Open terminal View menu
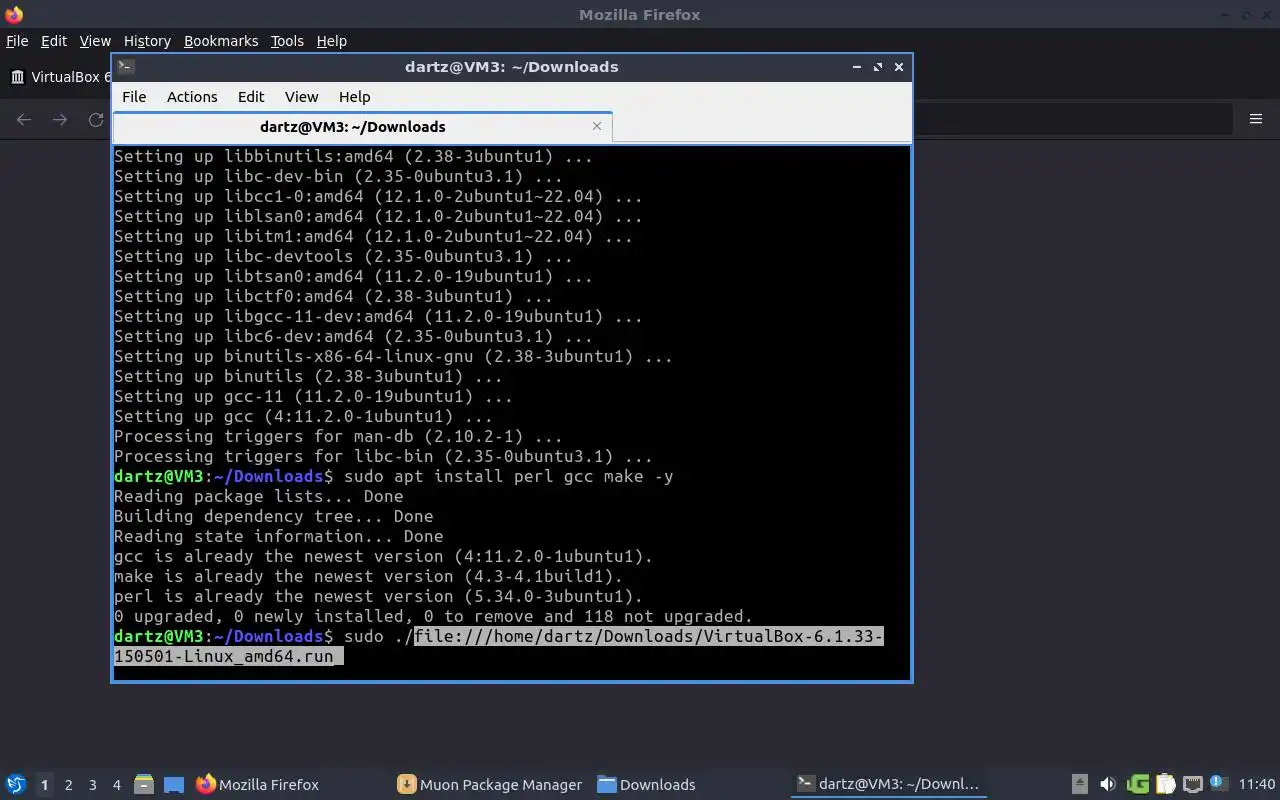 click(301, 97)
